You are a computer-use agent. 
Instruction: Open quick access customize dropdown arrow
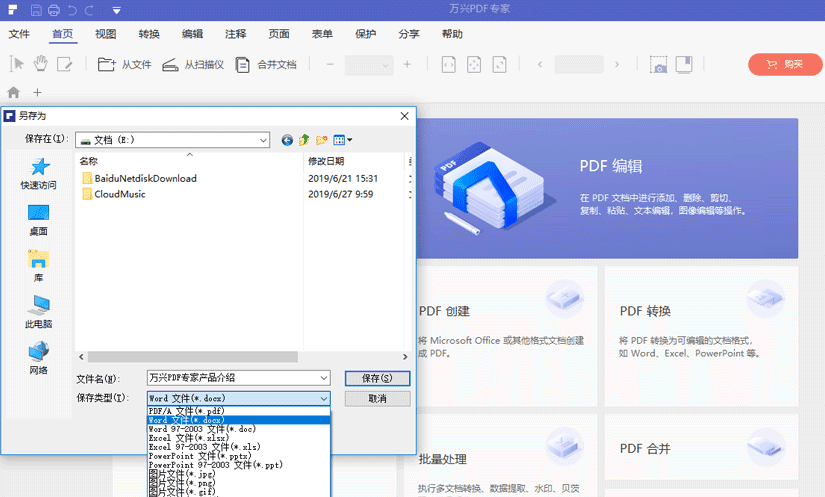(117, 11)
